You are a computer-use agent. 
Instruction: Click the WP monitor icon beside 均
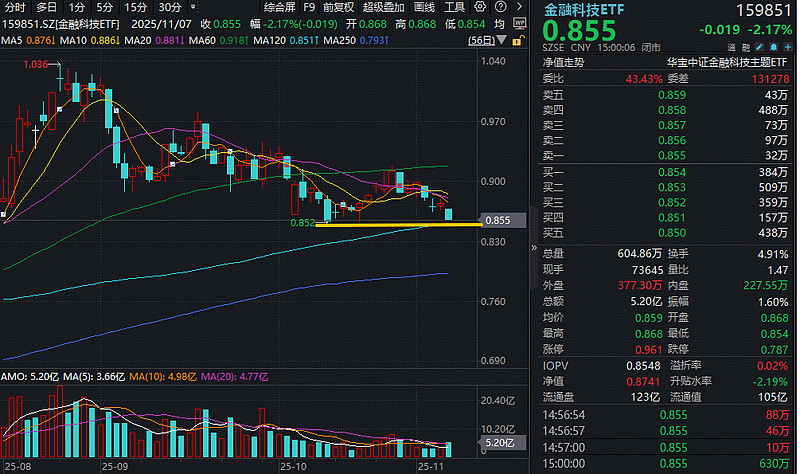coord(519,23)
